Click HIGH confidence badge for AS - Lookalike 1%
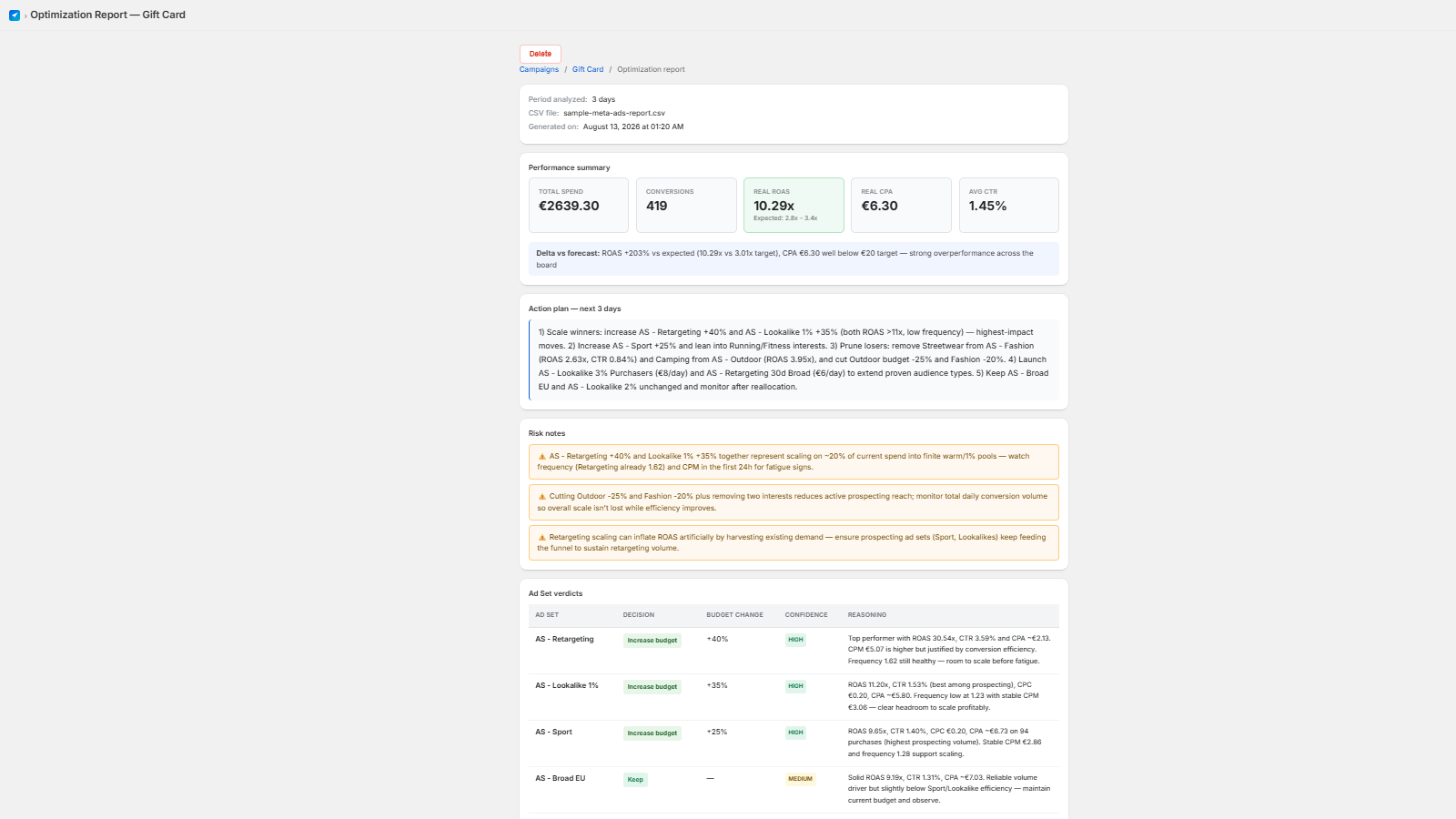 click(796, 686)
